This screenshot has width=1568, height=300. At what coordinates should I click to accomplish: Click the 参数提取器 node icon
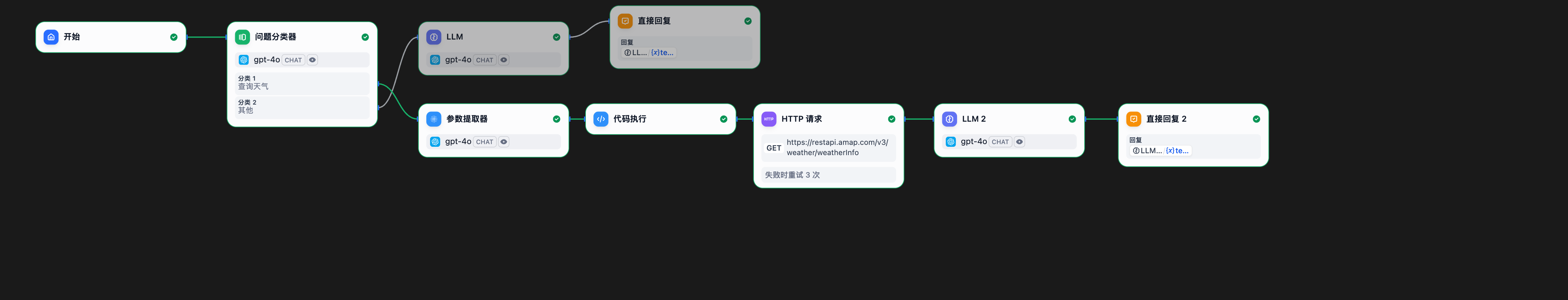tap(434, 119)
